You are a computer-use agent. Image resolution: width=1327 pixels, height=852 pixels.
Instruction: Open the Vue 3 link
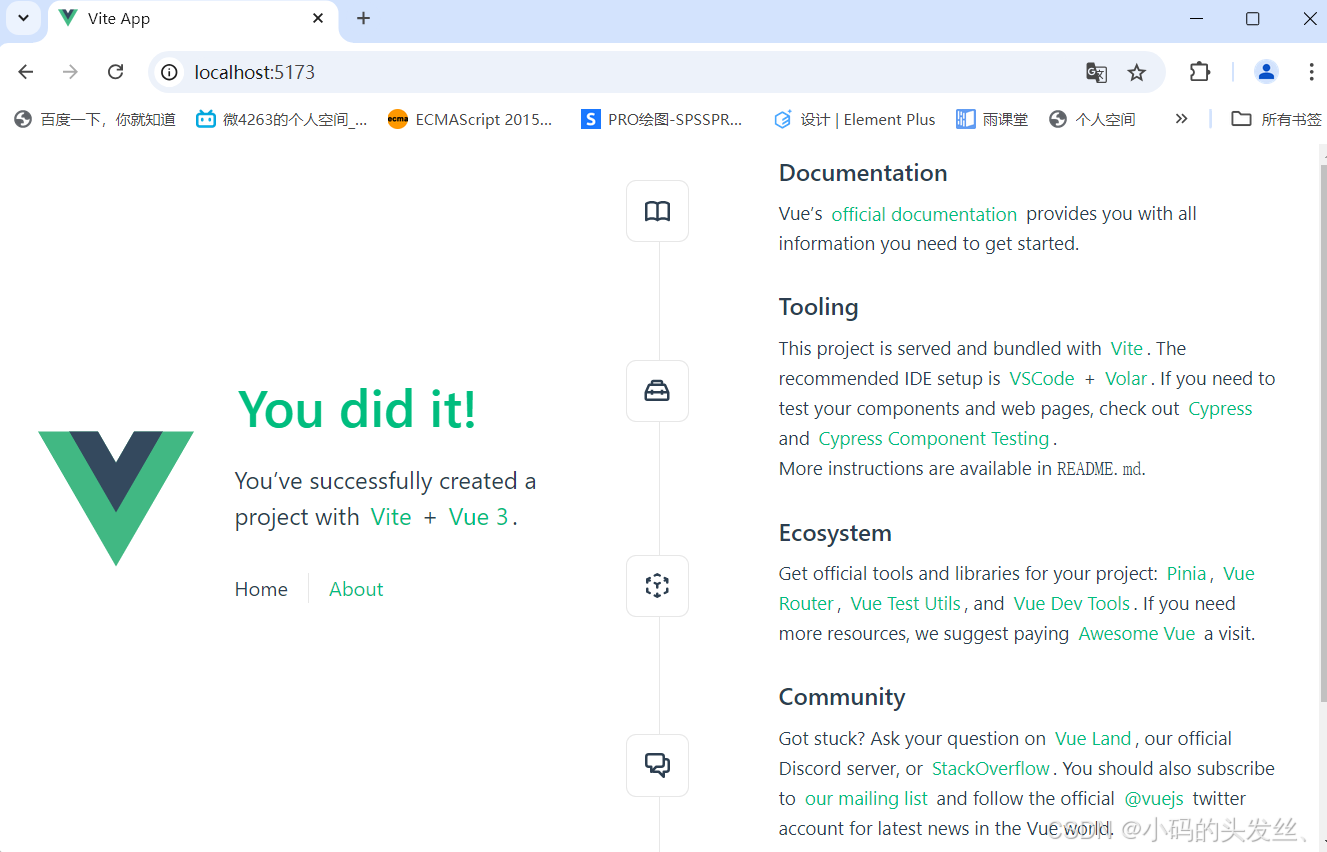(478, 517)
